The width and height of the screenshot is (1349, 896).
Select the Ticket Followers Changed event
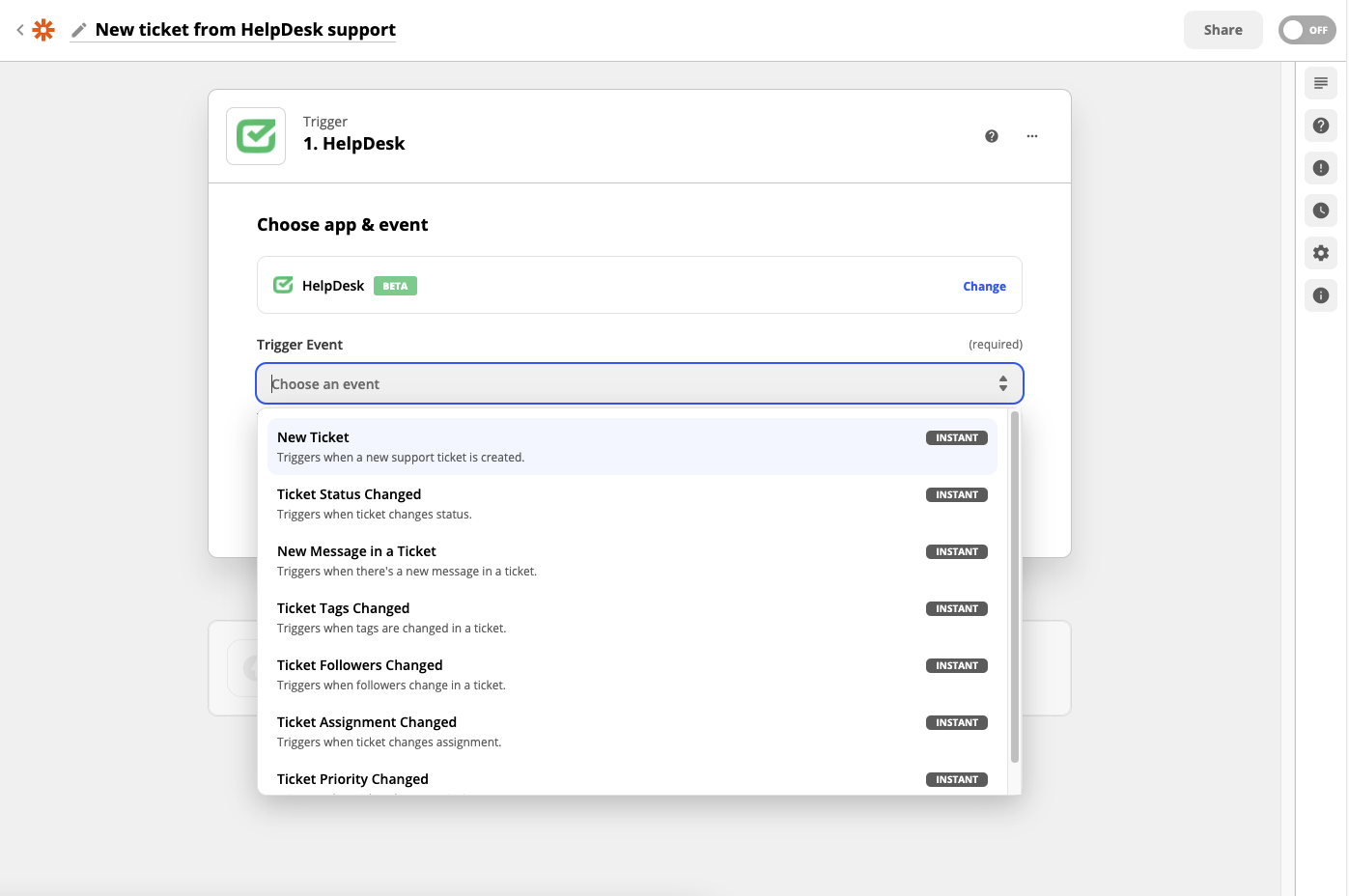[x=632, y=674]
